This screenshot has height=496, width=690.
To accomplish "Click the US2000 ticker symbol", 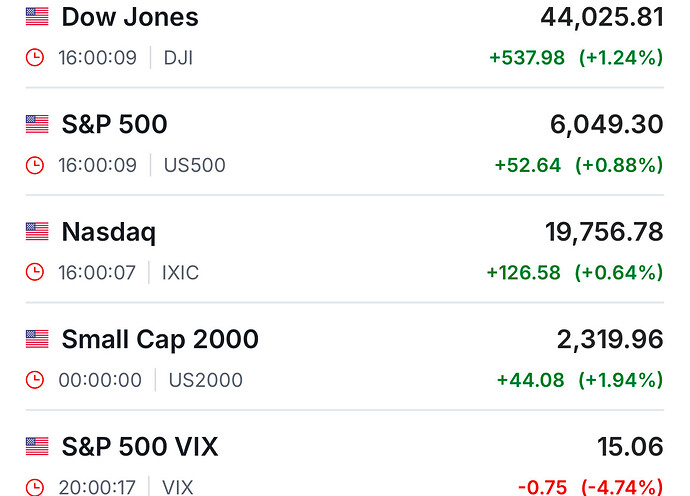I will coord(206,380).
